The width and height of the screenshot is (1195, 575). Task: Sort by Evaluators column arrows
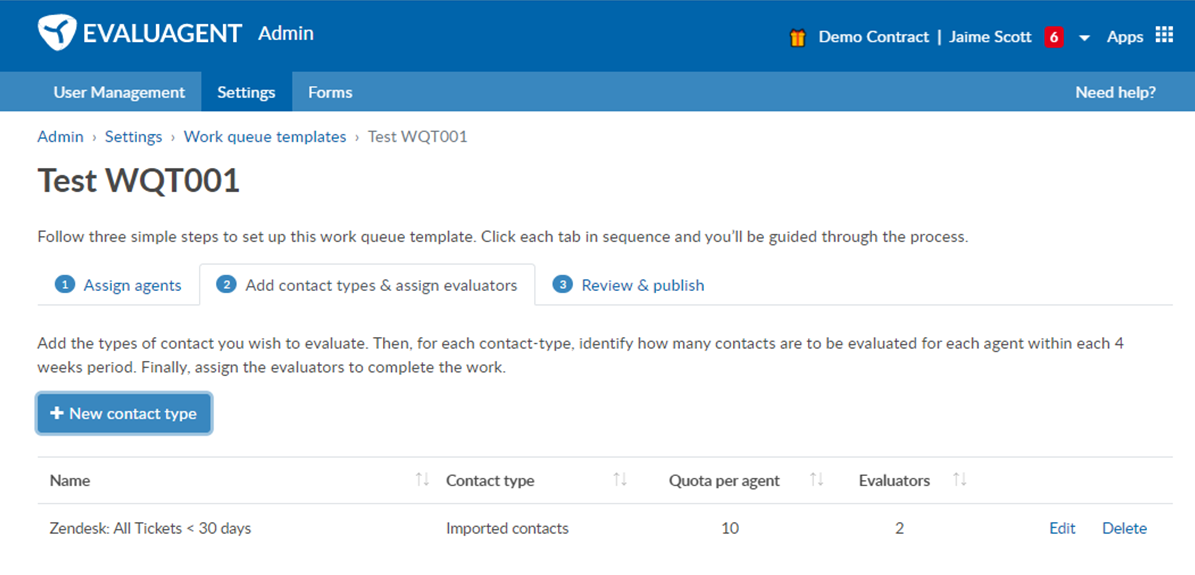(960, 480)
